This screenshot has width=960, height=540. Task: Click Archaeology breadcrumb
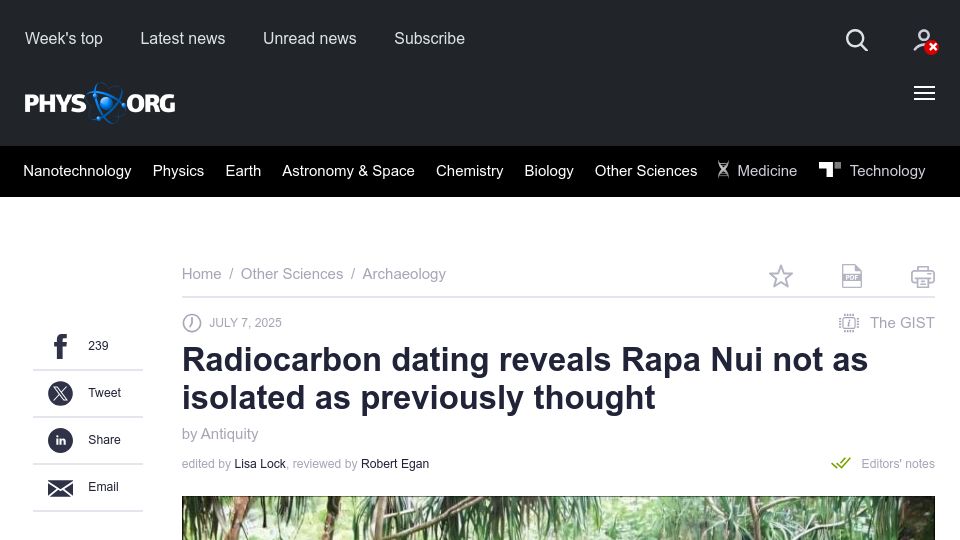pos(404,274)
